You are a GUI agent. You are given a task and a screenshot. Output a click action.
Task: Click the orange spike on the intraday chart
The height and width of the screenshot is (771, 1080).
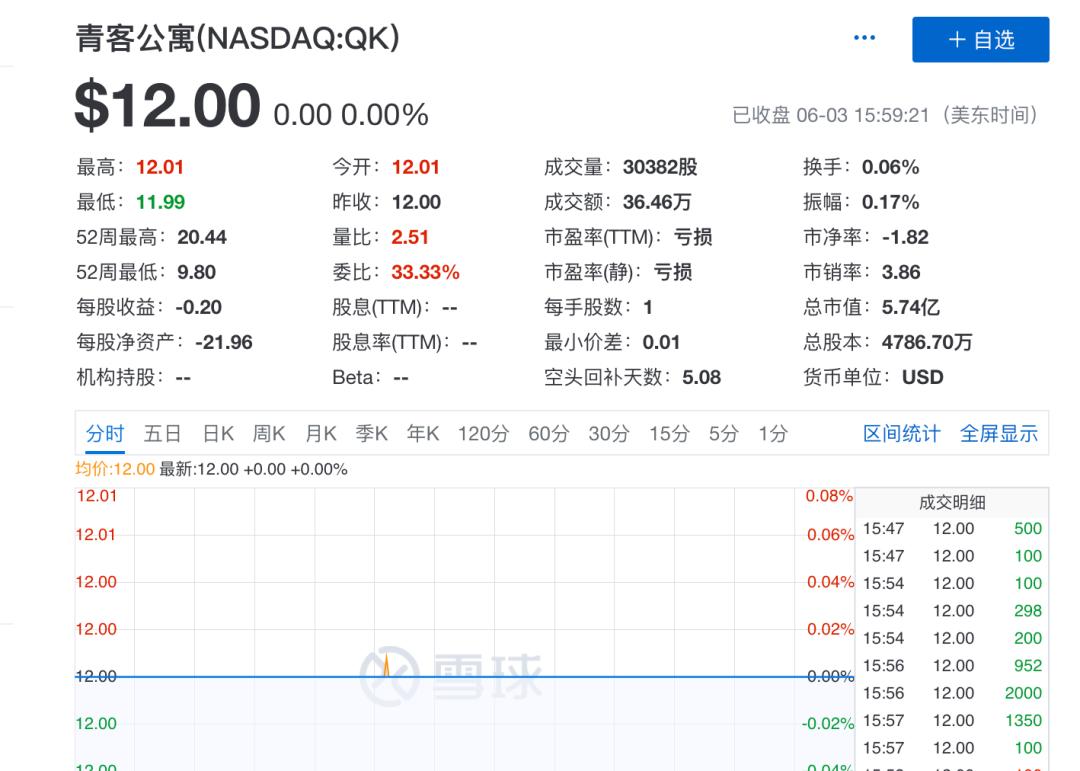coord(386,666)
